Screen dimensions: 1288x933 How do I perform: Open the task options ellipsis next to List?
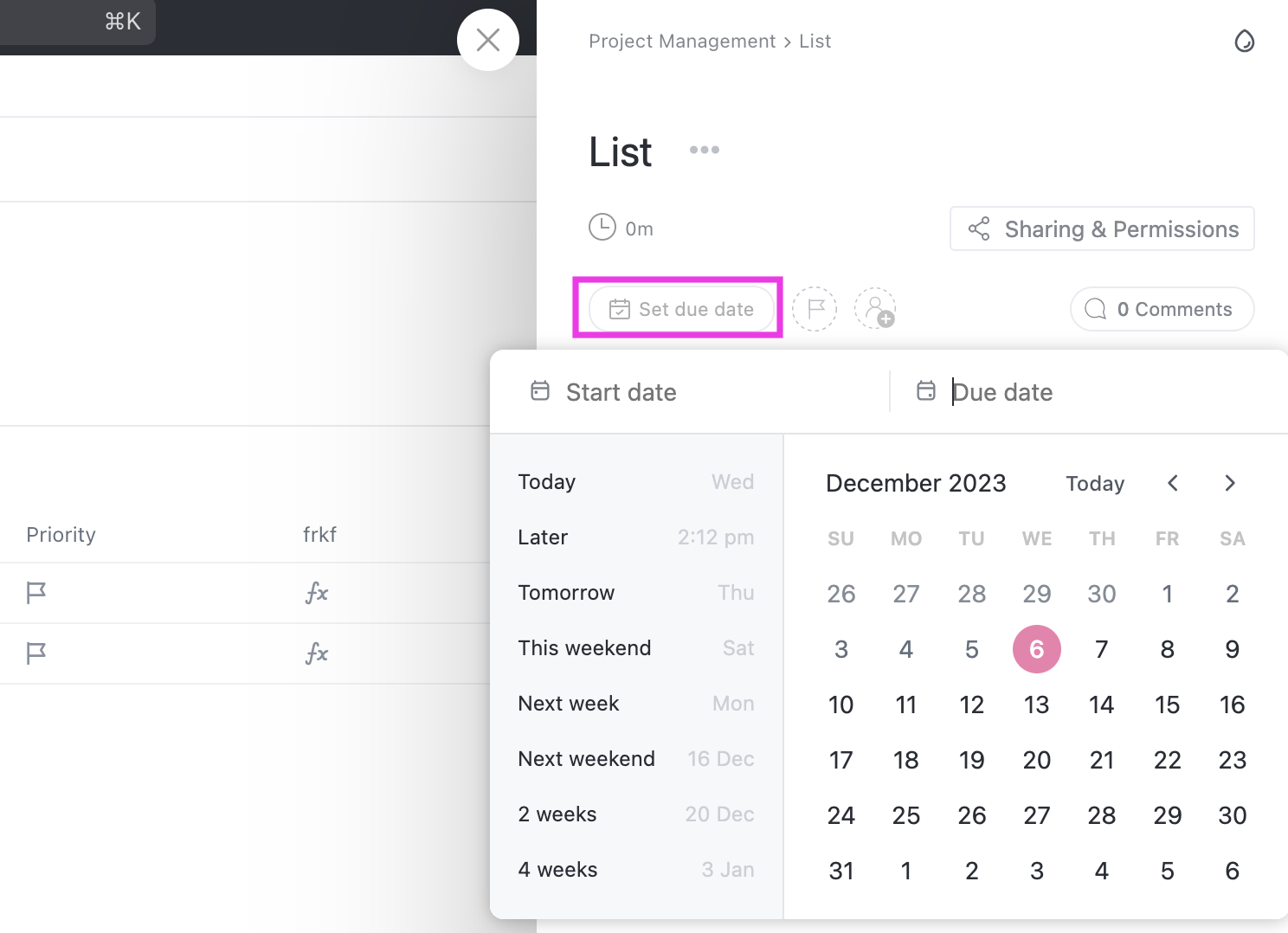point(704,149)
